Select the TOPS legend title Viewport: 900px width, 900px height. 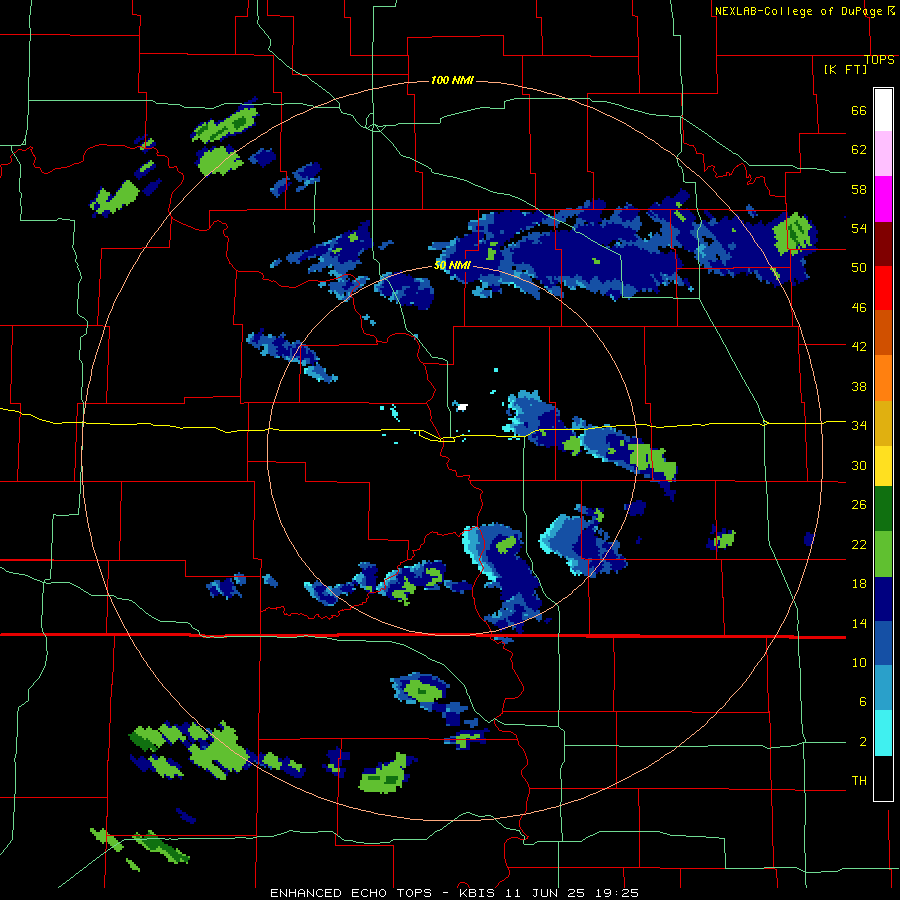tap(879, 60)
